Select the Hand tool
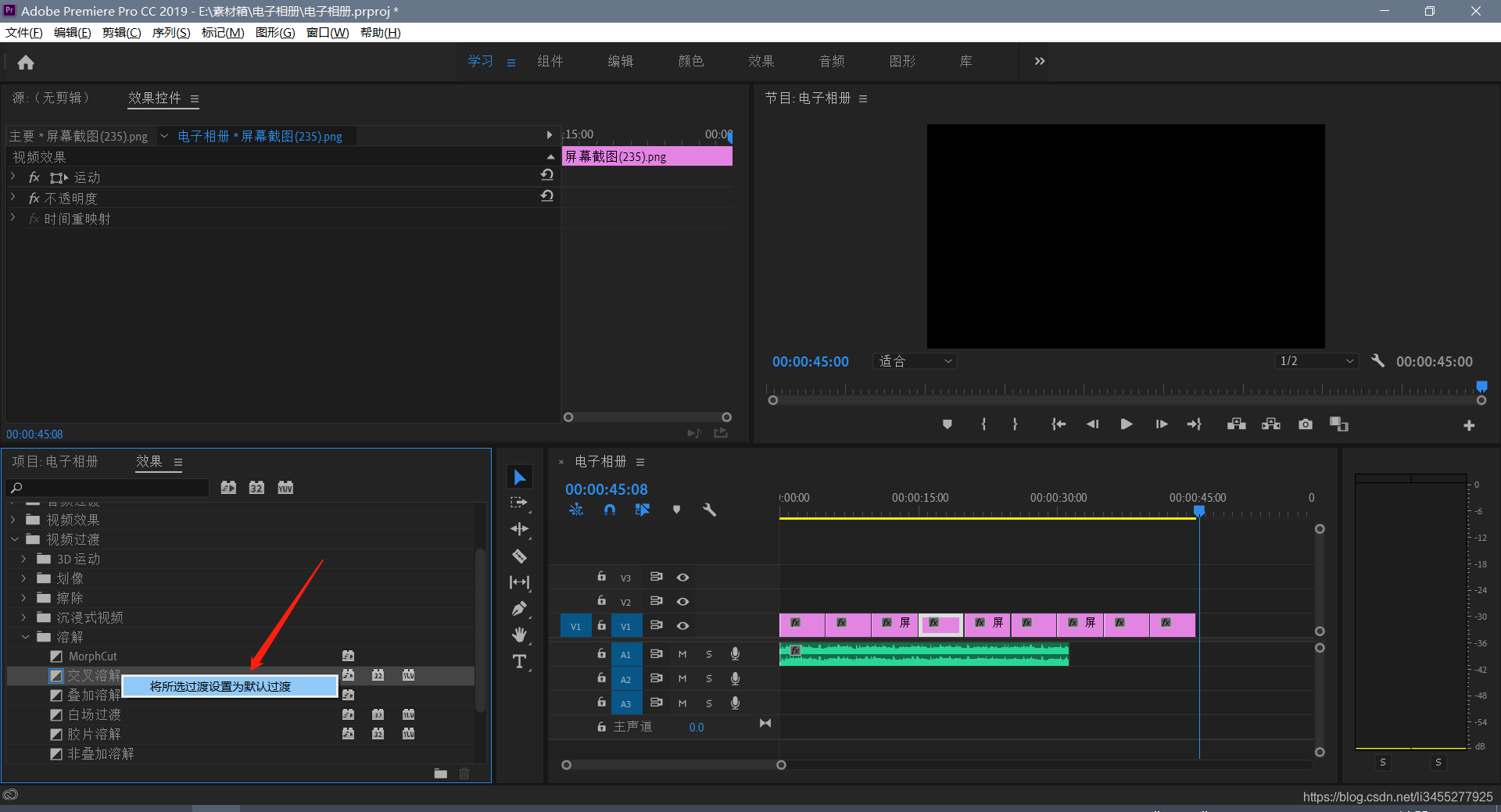This screenshot has width=1501, height=812. pos(520,635)
